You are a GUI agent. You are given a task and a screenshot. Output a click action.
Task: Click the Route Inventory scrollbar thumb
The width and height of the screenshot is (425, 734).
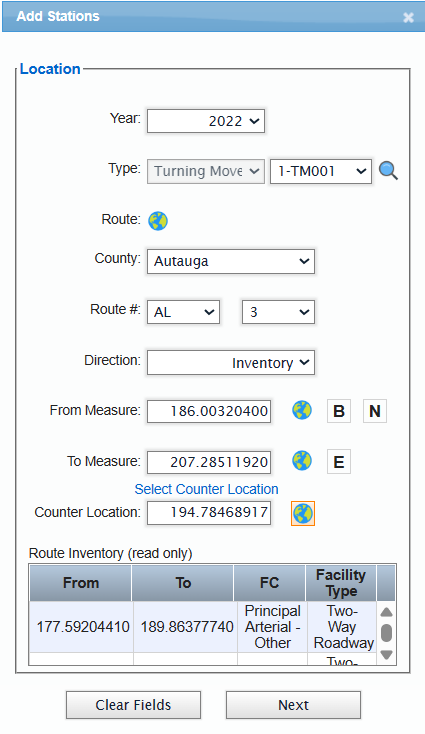[x=386, y=633]
